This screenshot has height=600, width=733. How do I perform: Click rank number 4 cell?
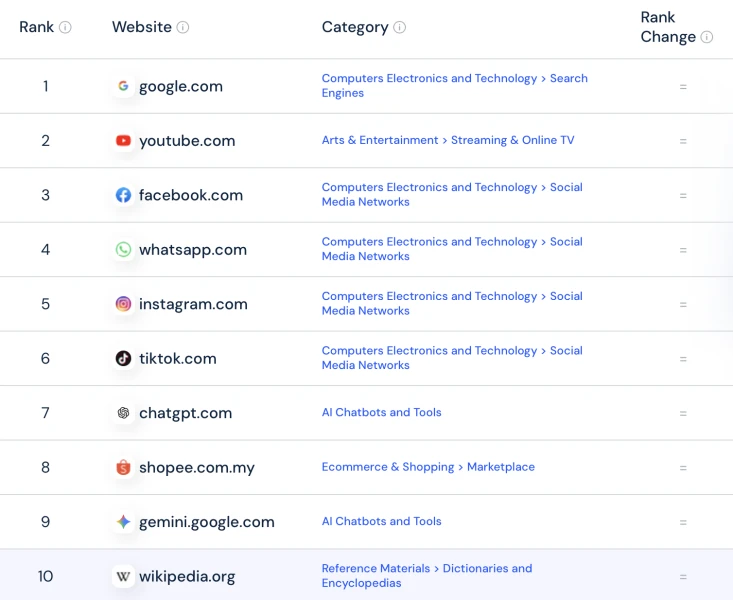point(45,249)
